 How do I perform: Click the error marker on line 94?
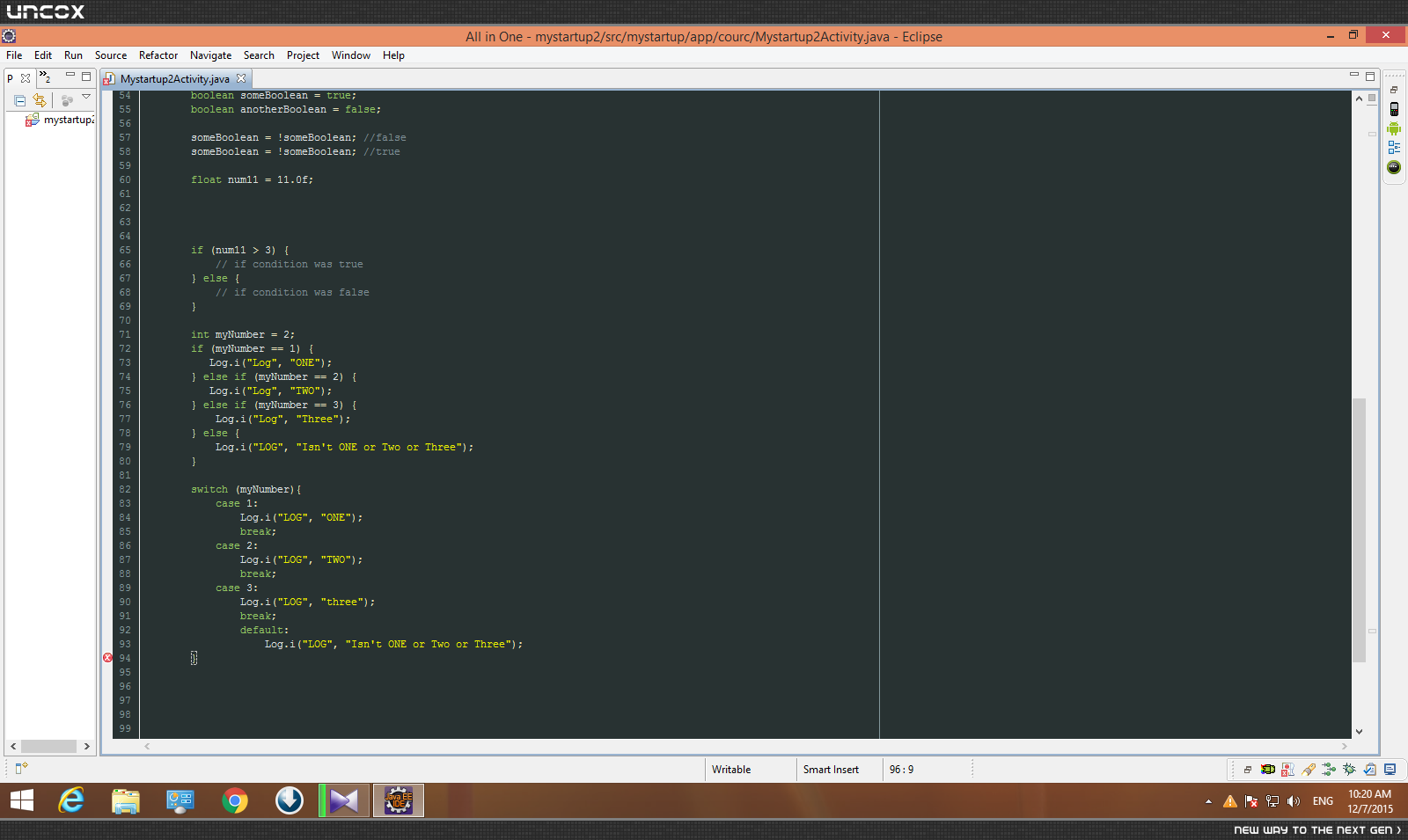(x=107, y=658)
